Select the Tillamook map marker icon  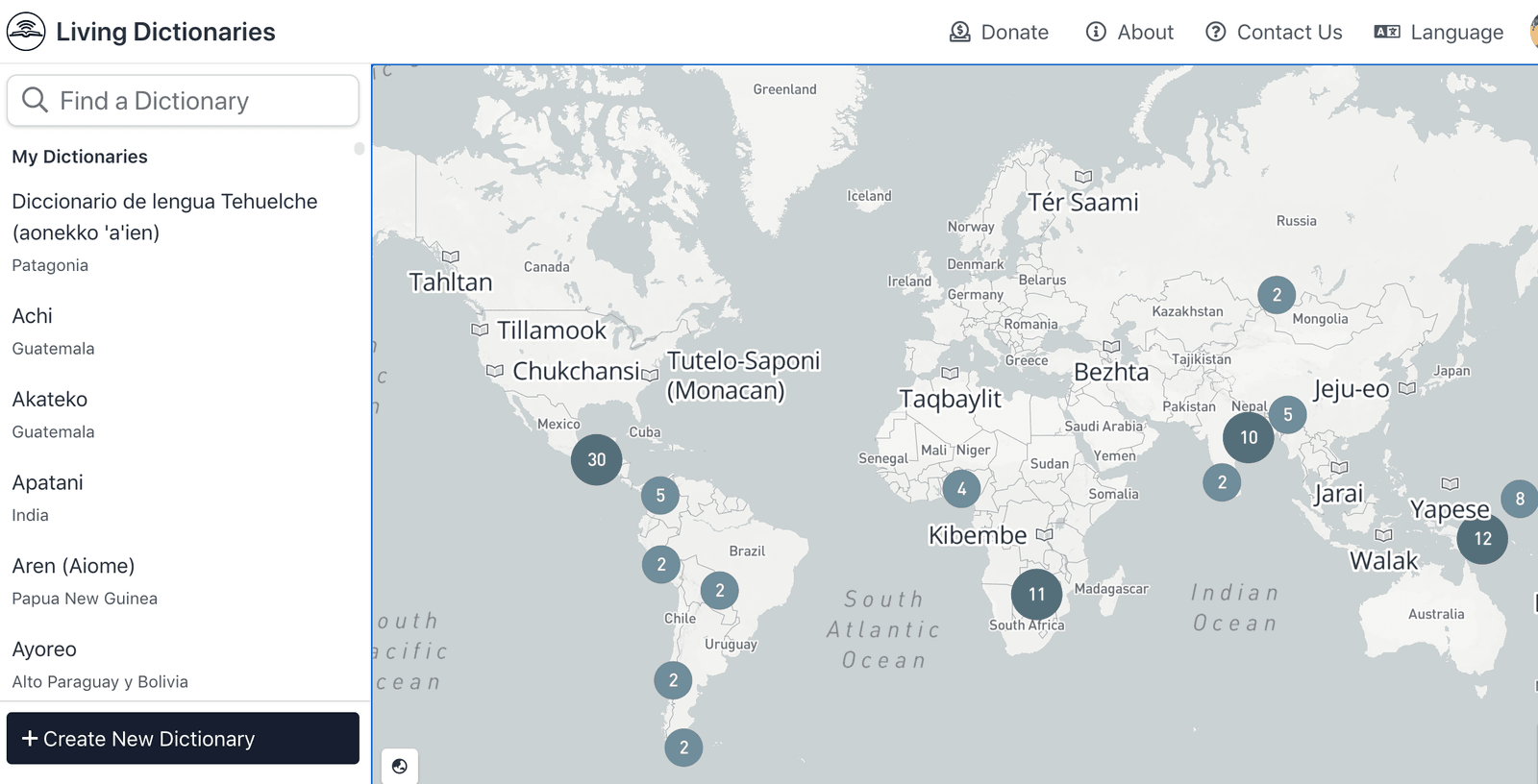pyautogui.click(x=480, y=330)
